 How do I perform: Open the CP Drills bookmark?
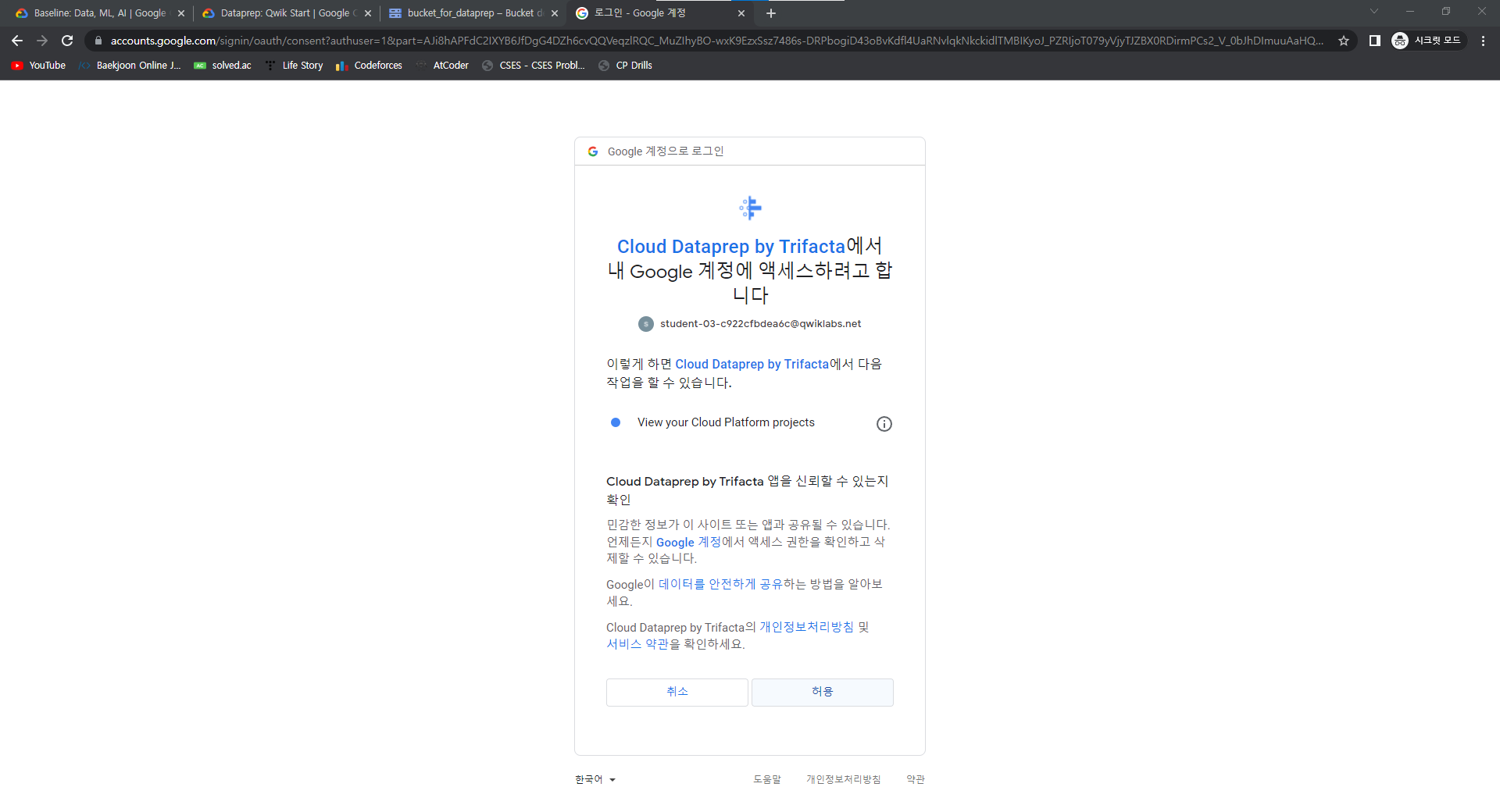pyautogui.click(x=625, y=66)
